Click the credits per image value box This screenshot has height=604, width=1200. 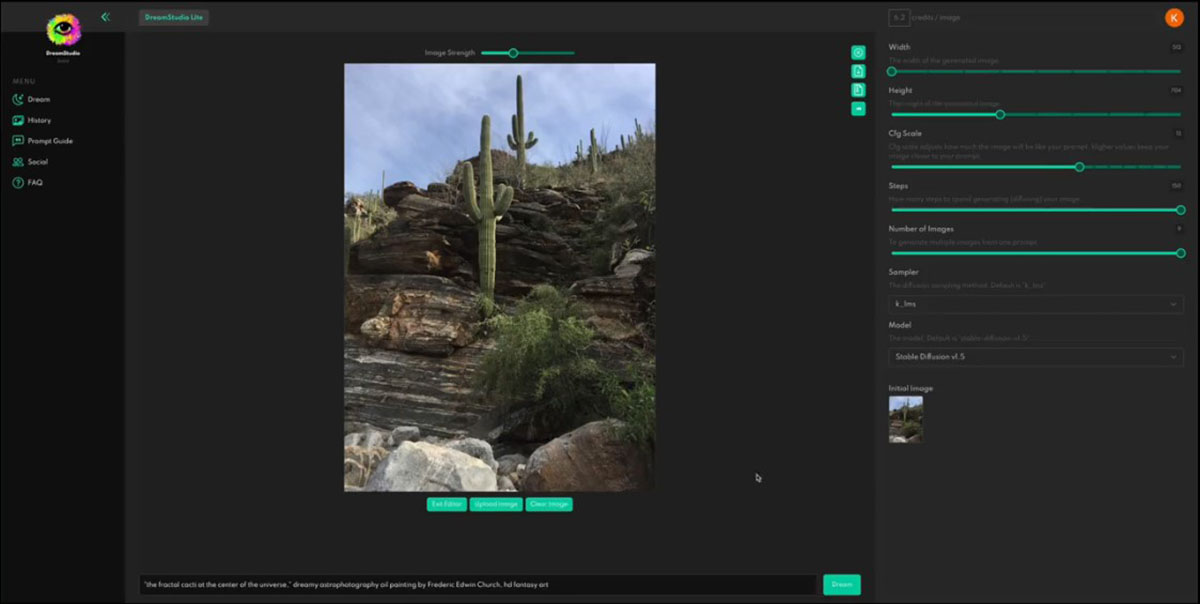click(900, 17)
